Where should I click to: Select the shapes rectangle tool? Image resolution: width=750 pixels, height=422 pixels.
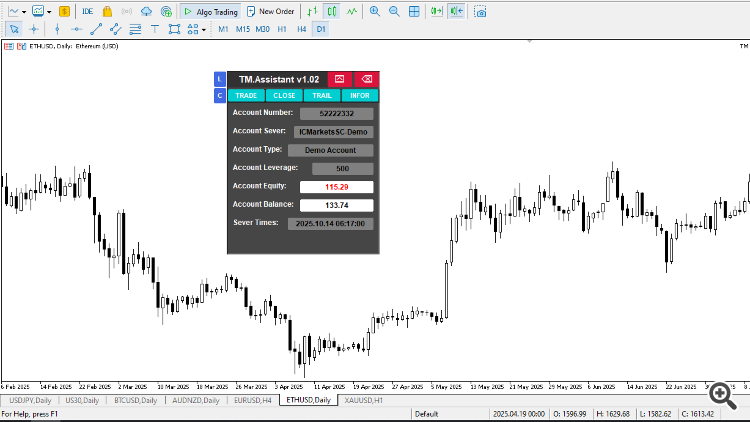[175, 29]
